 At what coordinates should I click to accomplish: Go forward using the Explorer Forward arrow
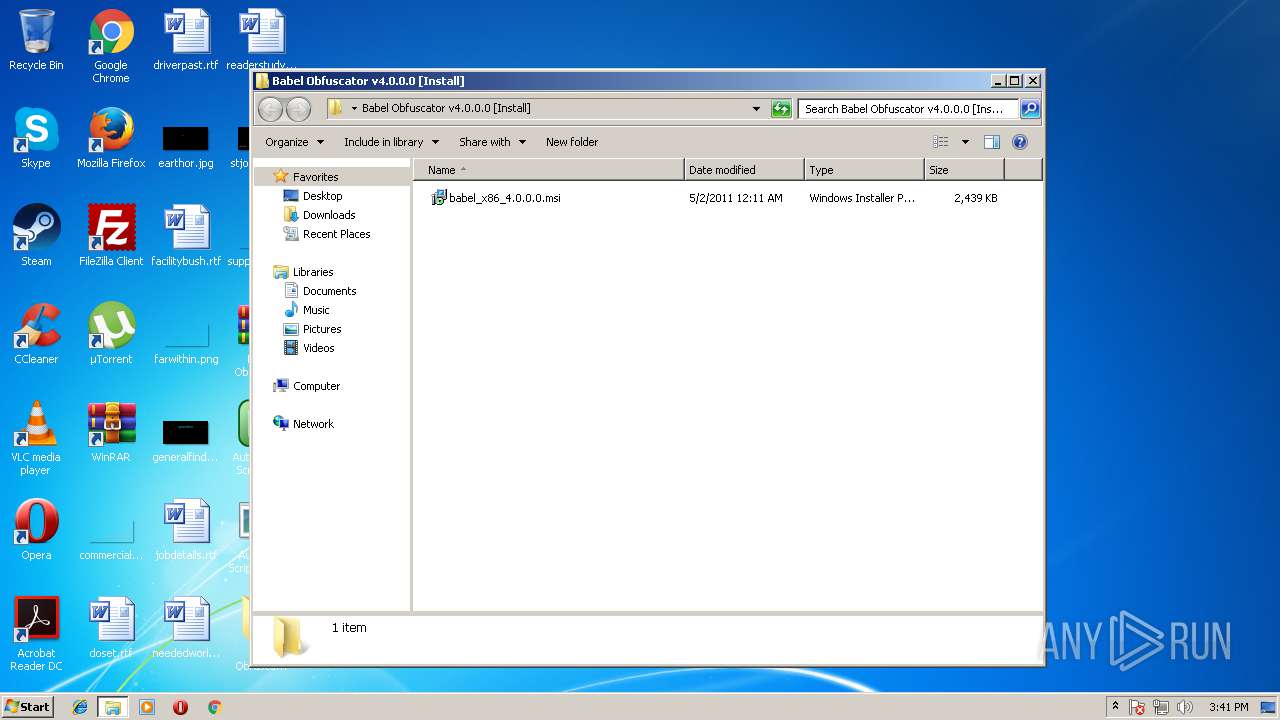pos(298,109)
